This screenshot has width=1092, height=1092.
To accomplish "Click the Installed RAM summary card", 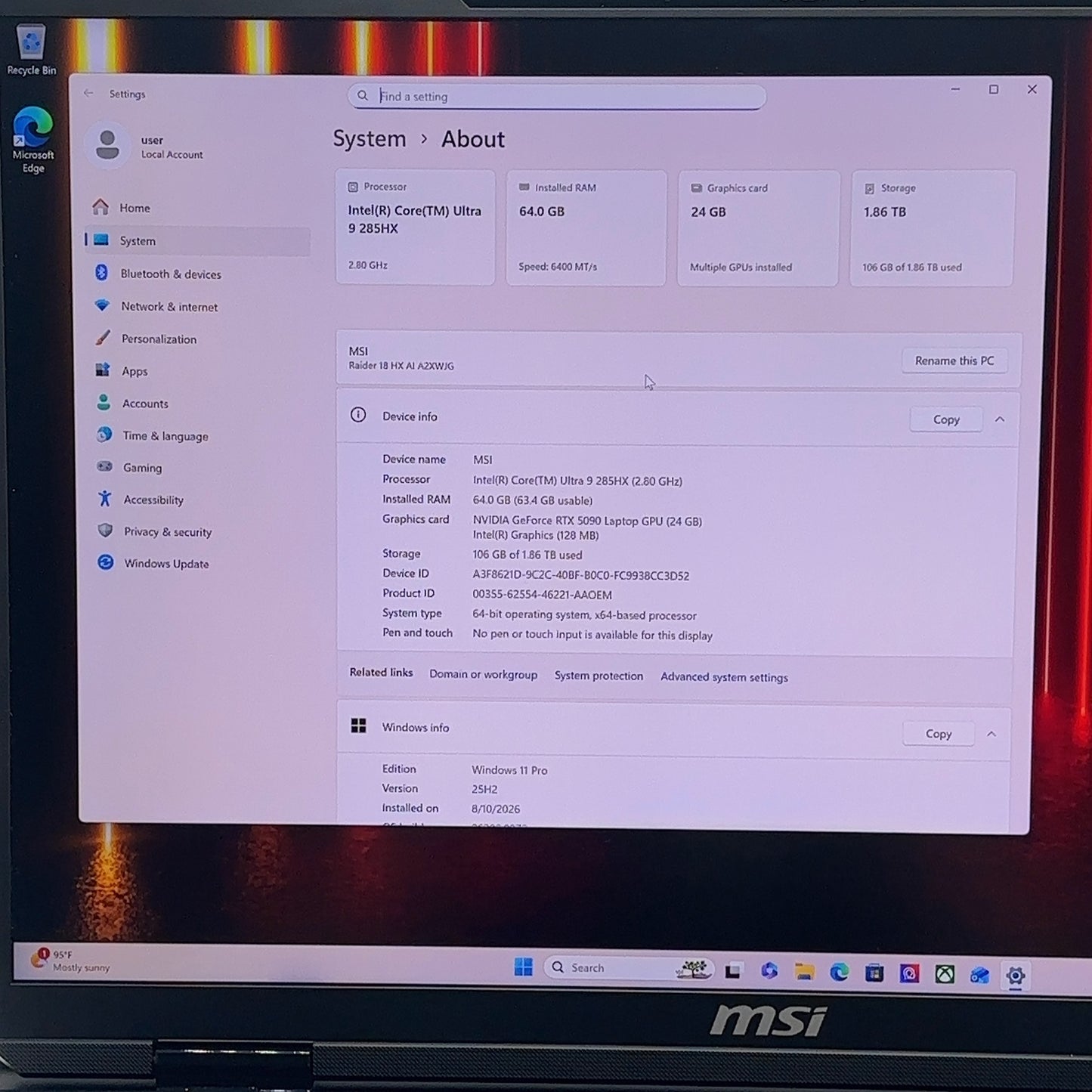I will (586, 228).
